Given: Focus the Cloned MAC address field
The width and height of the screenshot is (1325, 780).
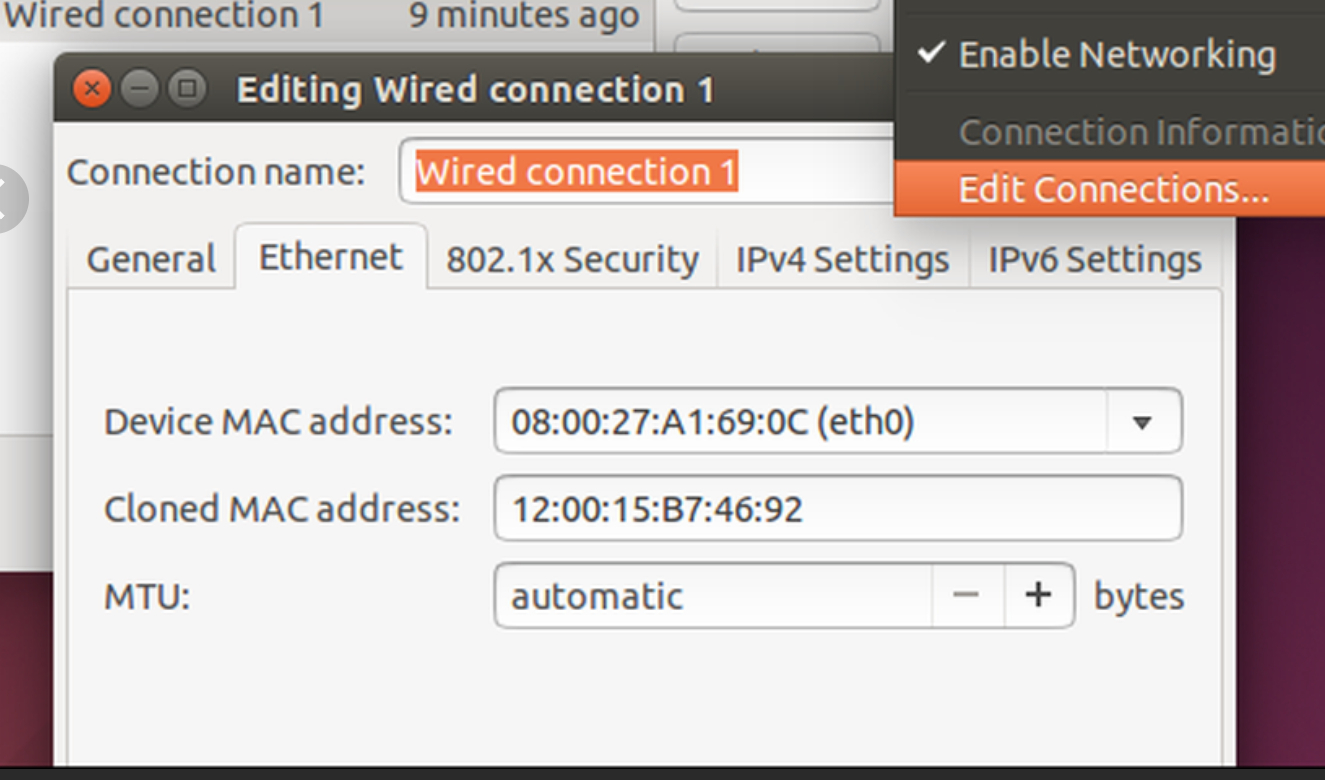Looking at the screenshot, I should coord(838,509).
